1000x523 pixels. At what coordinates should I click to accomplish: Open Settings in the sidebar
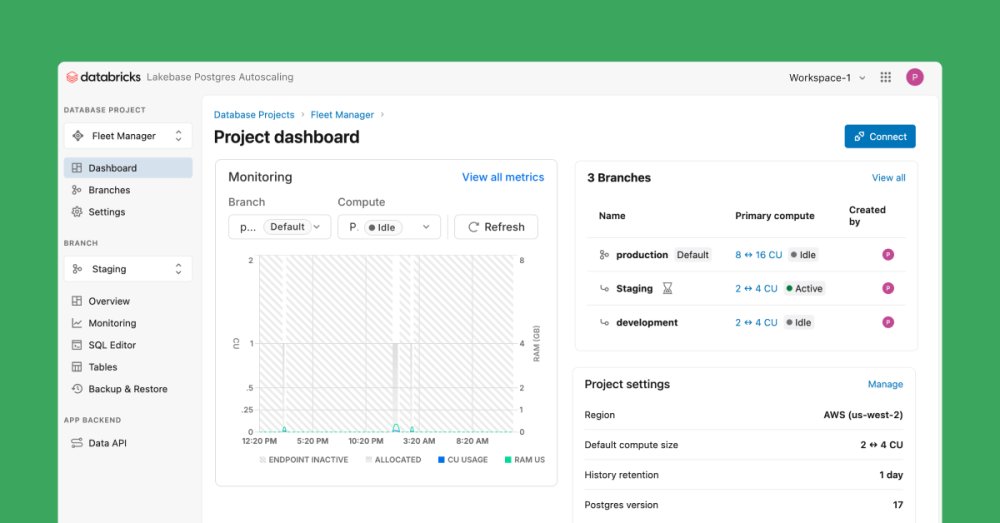128,212
